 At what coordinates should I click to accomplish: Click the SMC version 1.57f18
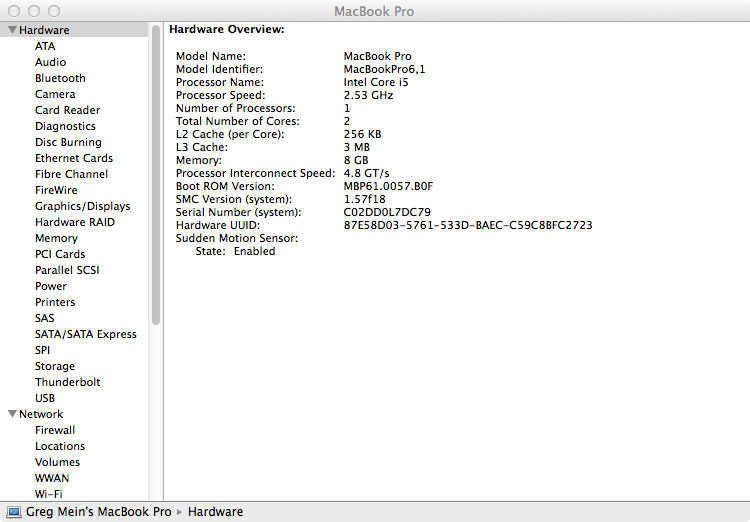pyautogui.click(x=364, y=199)
